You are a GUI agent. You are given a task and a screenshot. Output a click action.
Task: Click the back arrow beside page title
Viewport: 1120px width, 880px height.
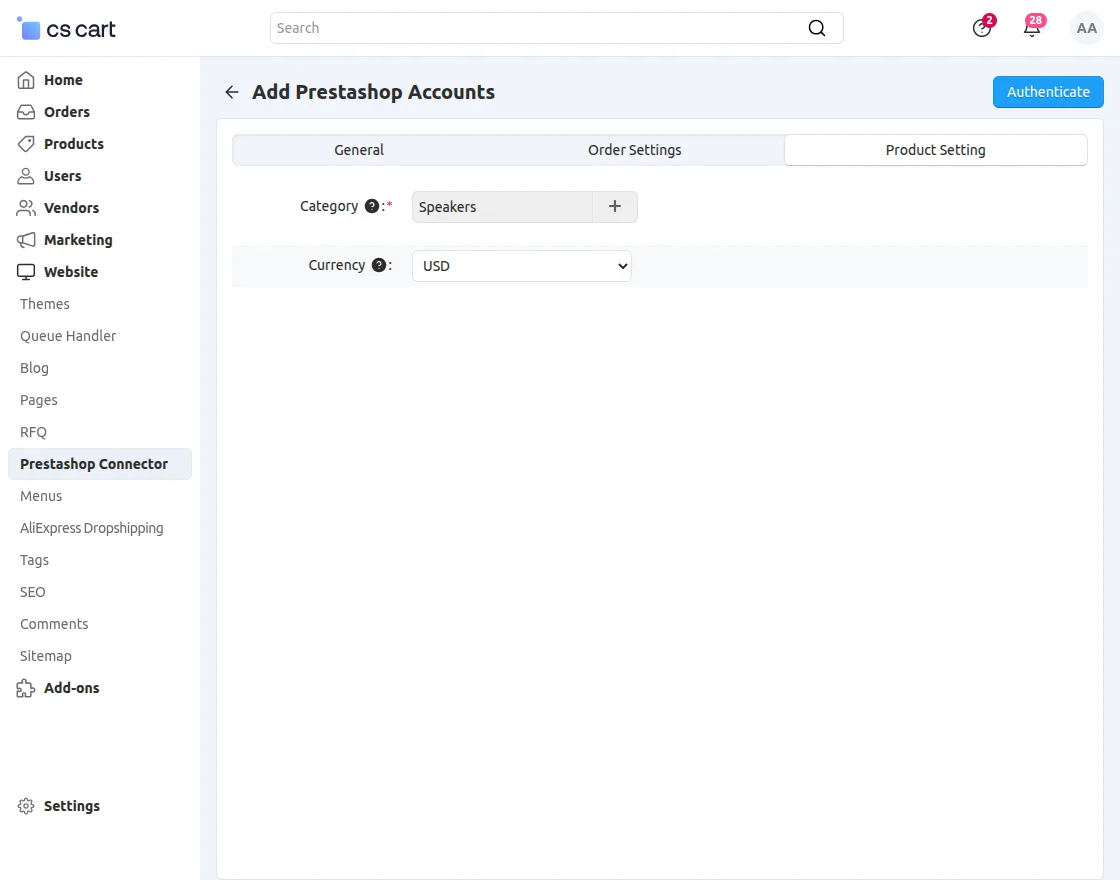[232, 92]
